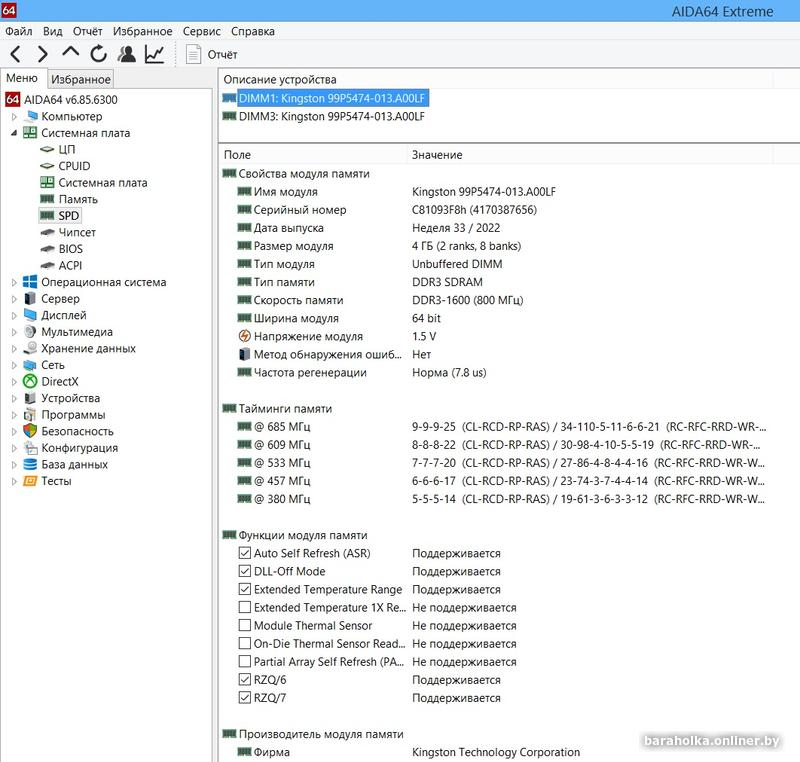This screenshot has height=762, width=800.
Task: Toggle the RZQ/7 checkbox
Action: click(244, 697)
